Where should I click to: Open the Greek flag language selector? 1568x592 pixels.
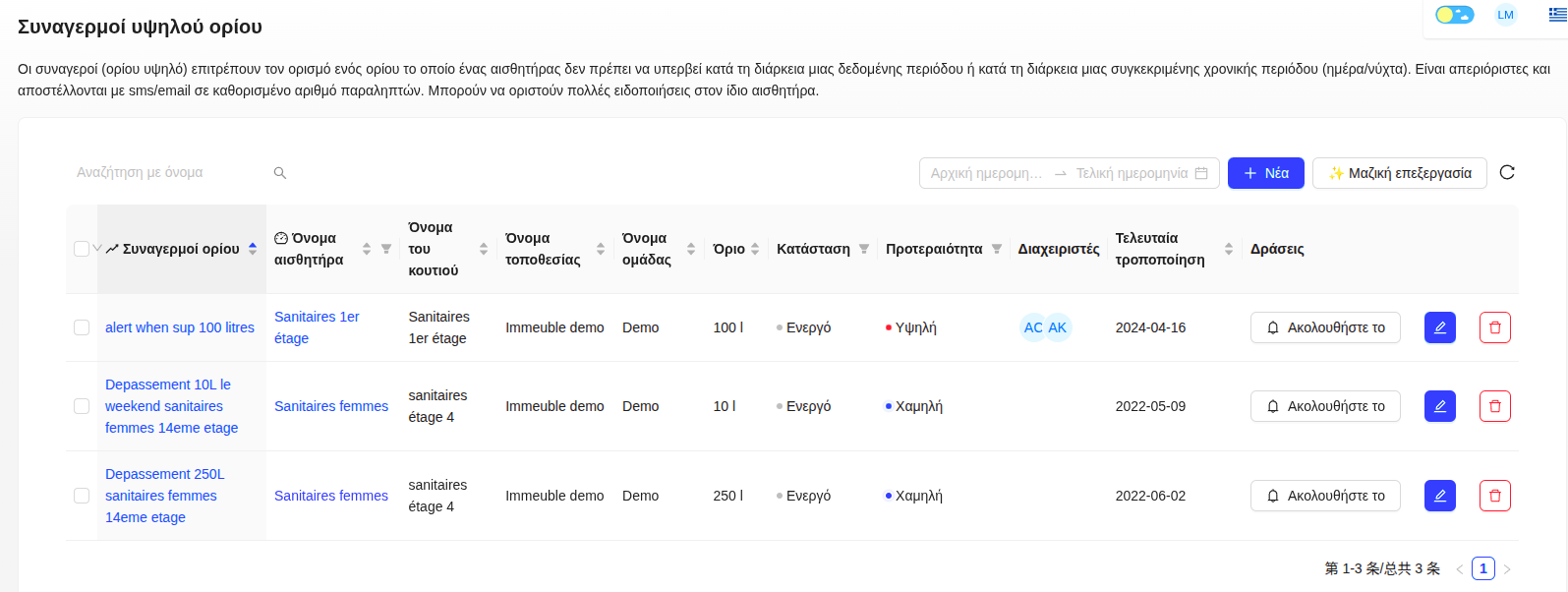click(1557, 15)
